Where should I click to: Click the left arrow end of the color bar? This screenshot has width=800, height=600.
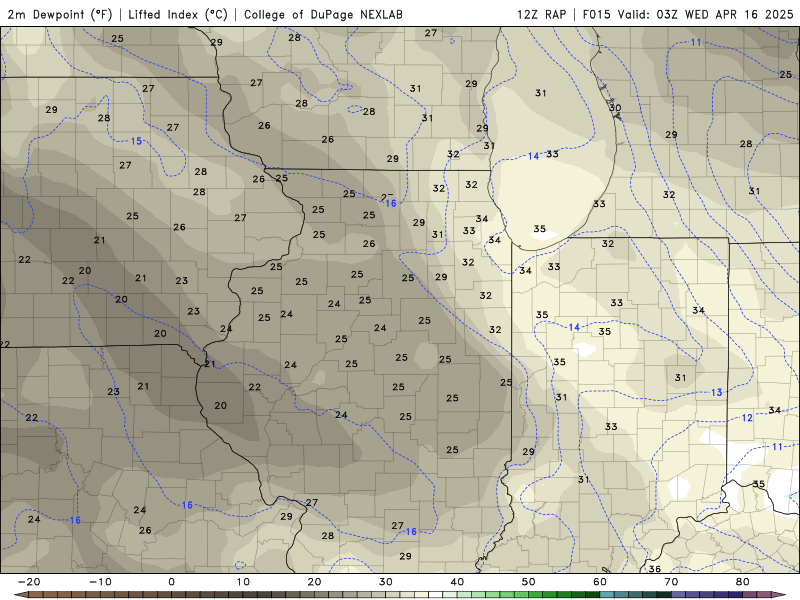21,595
